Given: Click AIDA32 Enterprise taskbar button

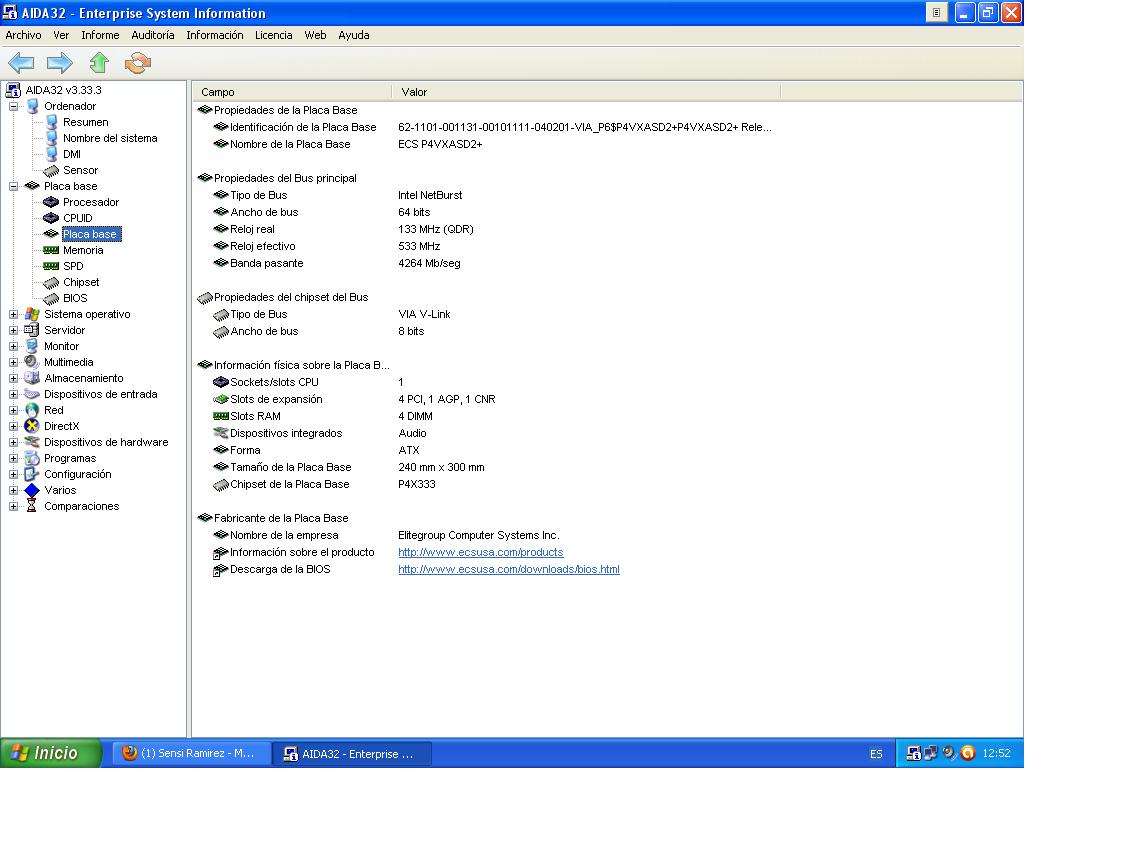Looking at the screenshot, I should tap(352, 754).
